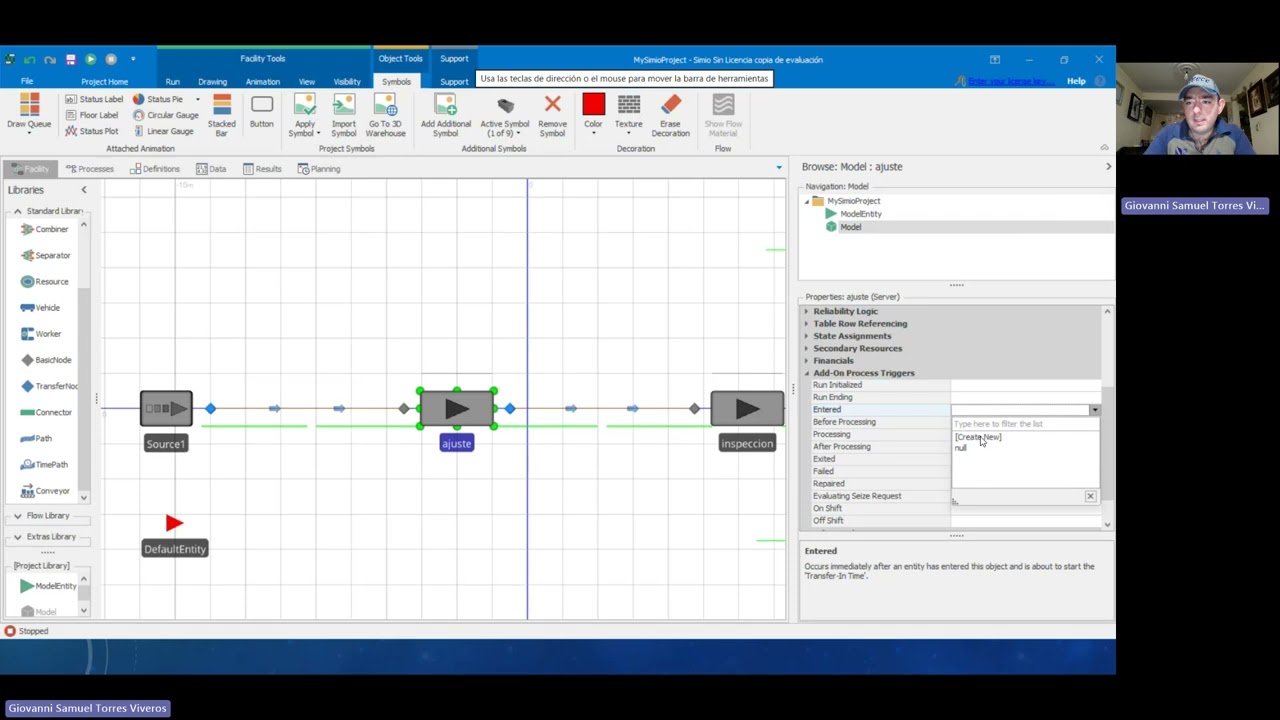
Task: Click Help button in ribbon
Action: tap(1076, 81)
